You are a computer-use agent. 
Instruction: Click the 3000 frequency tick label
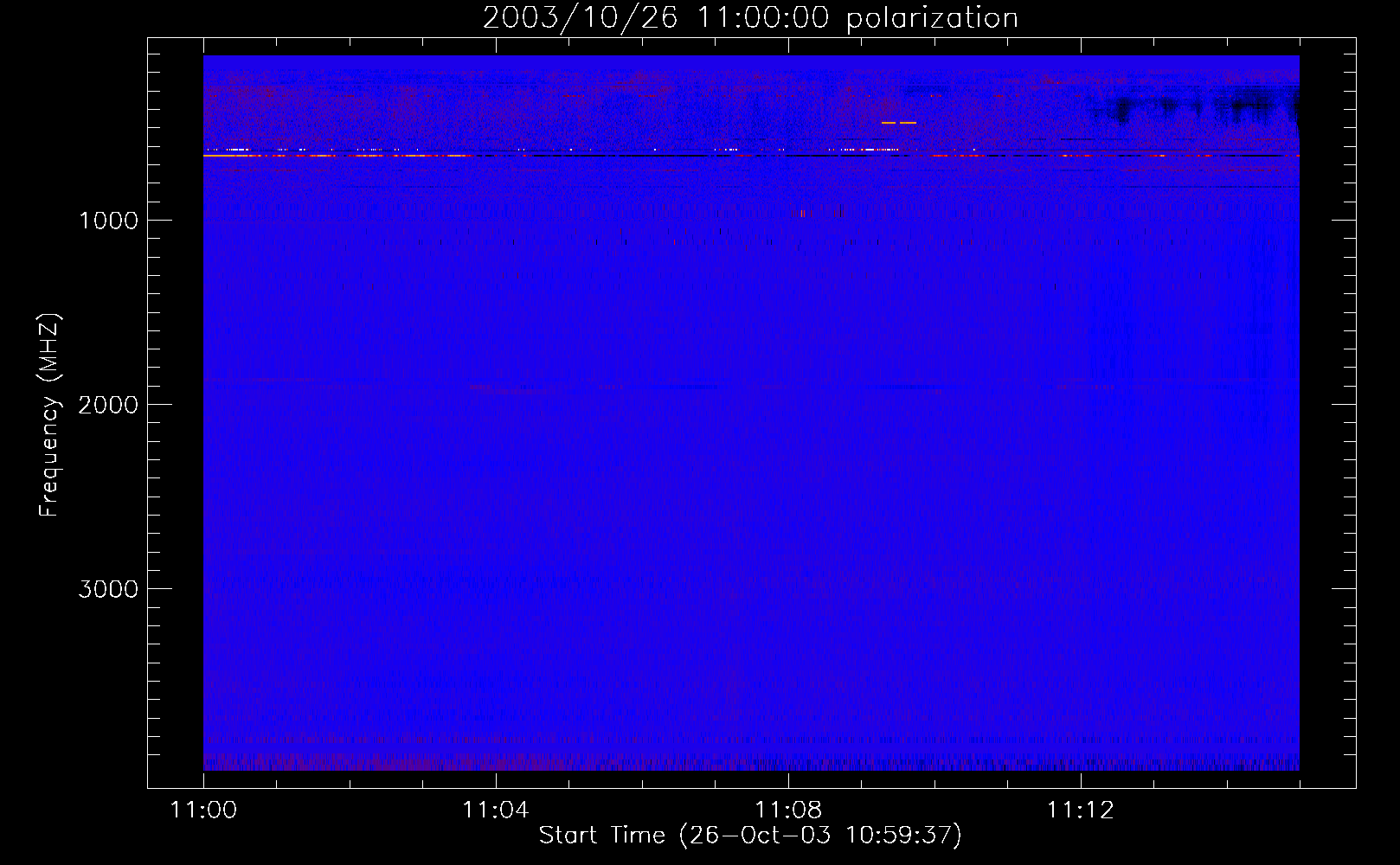[x=108, y=589]
